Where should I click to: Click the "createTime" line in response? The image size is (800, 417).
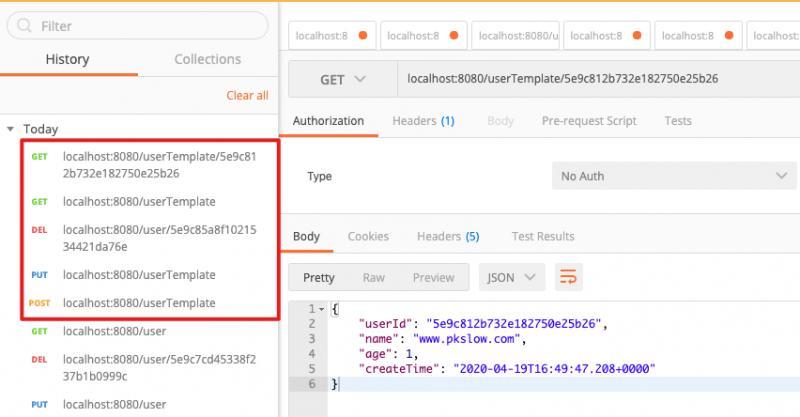[507, 369]
